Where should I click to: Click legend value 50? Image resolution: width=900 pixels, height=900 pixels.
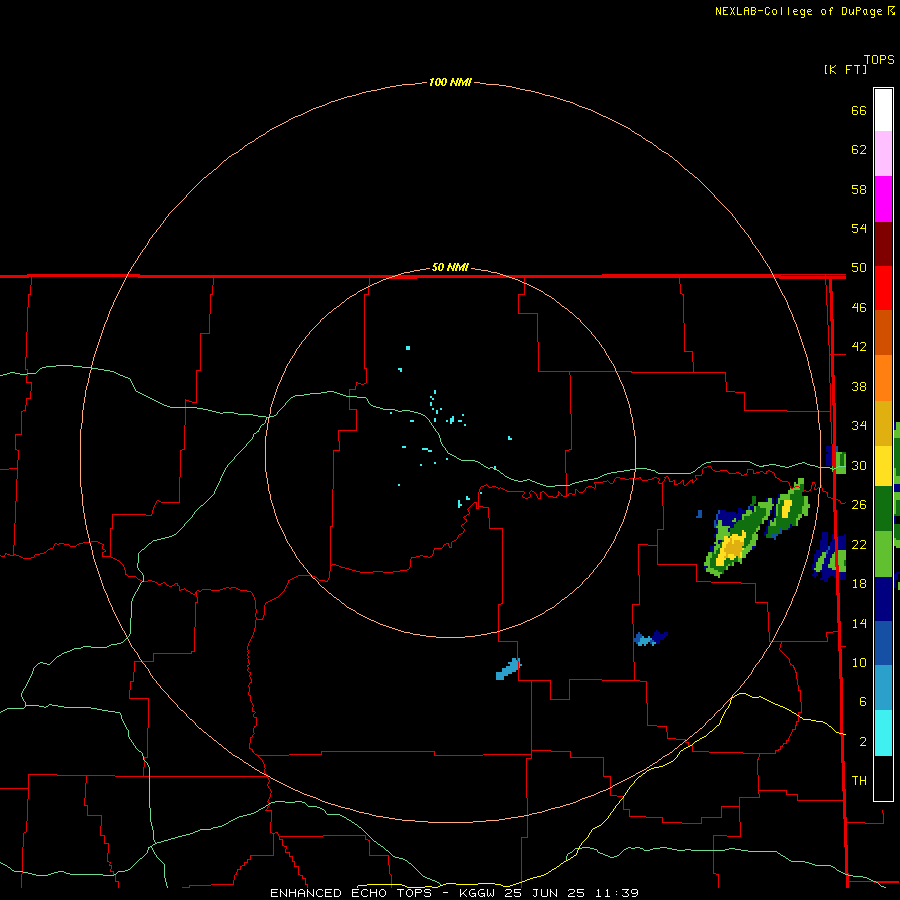[859, 268]
